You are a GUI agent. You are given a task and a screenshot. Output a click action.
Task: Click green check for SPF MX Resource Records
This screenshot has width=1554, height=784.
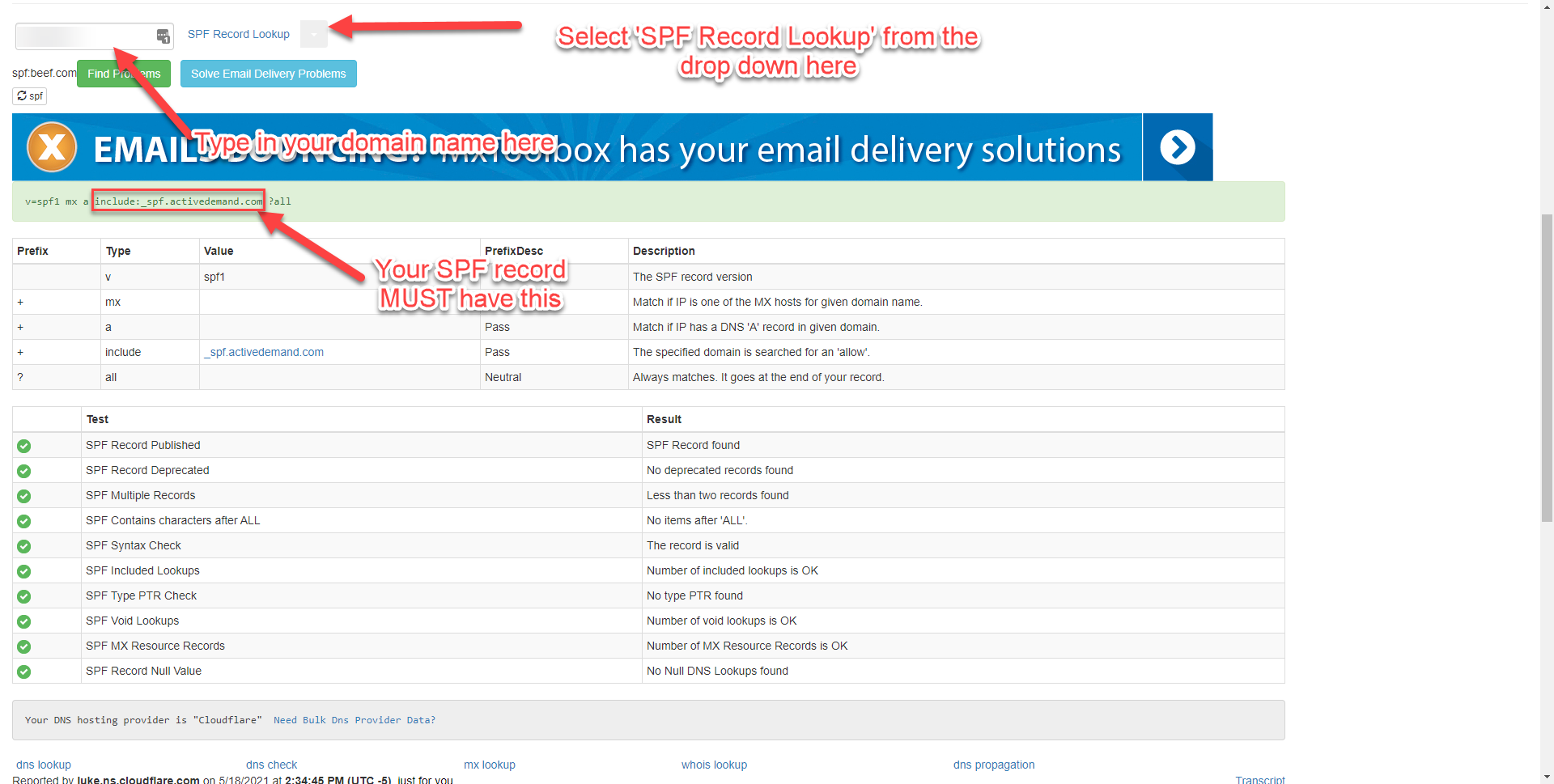(x=24, y=646)
